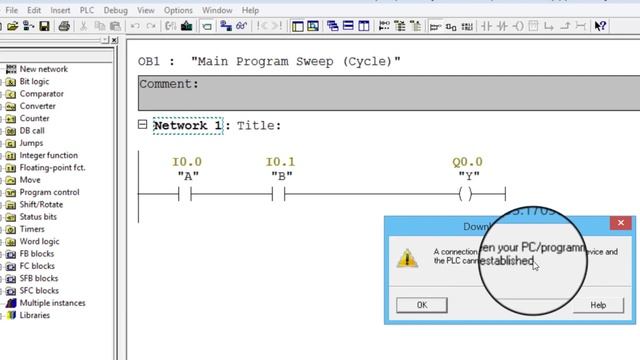Click the Online/Offline partner toolbar icon
This screenshot has width=640, height=360.
click(28, 27)
